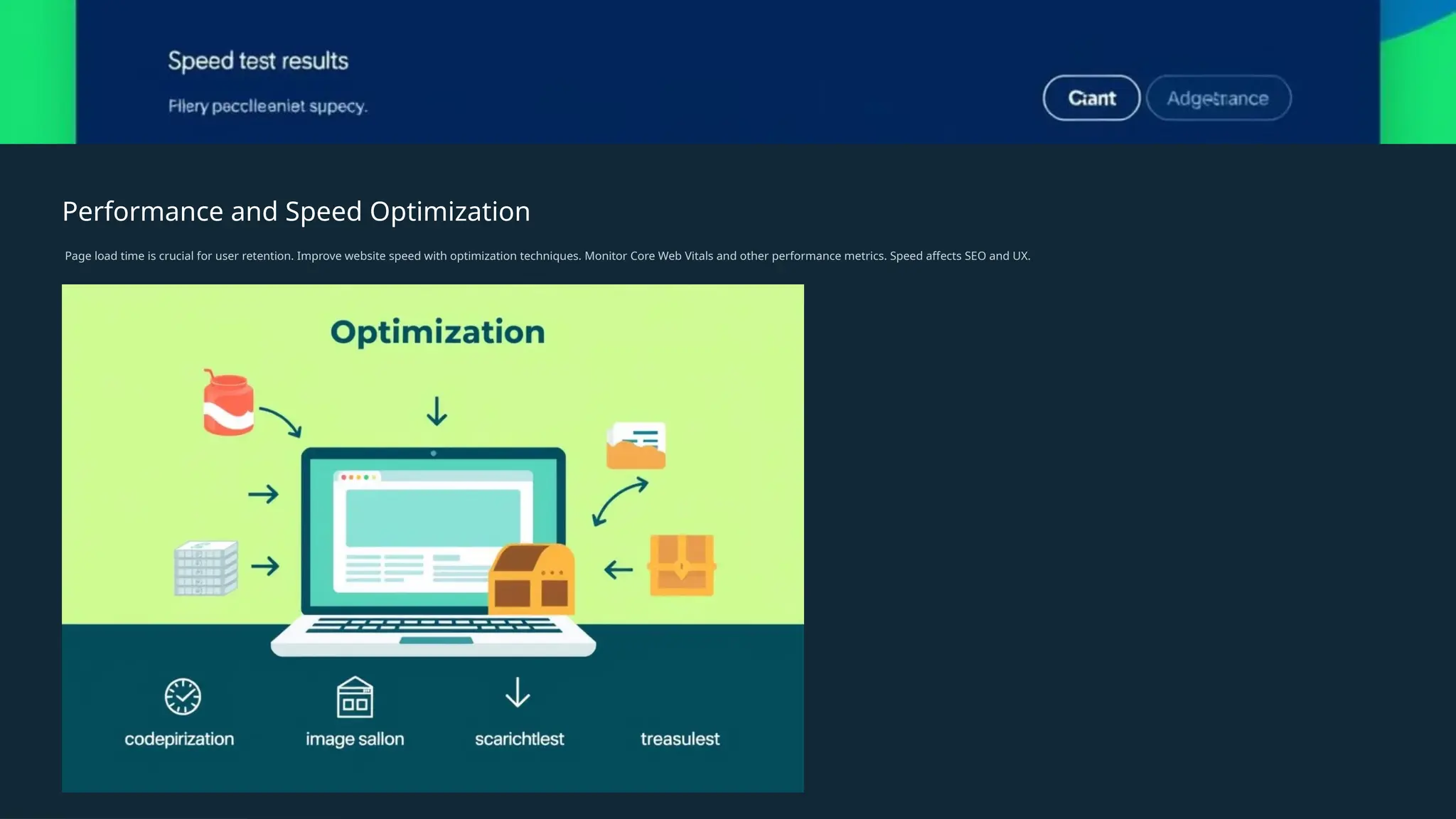1456x819 pixels.
Task: Click the down arrow below Optimization title
Action: pos(437,411)
